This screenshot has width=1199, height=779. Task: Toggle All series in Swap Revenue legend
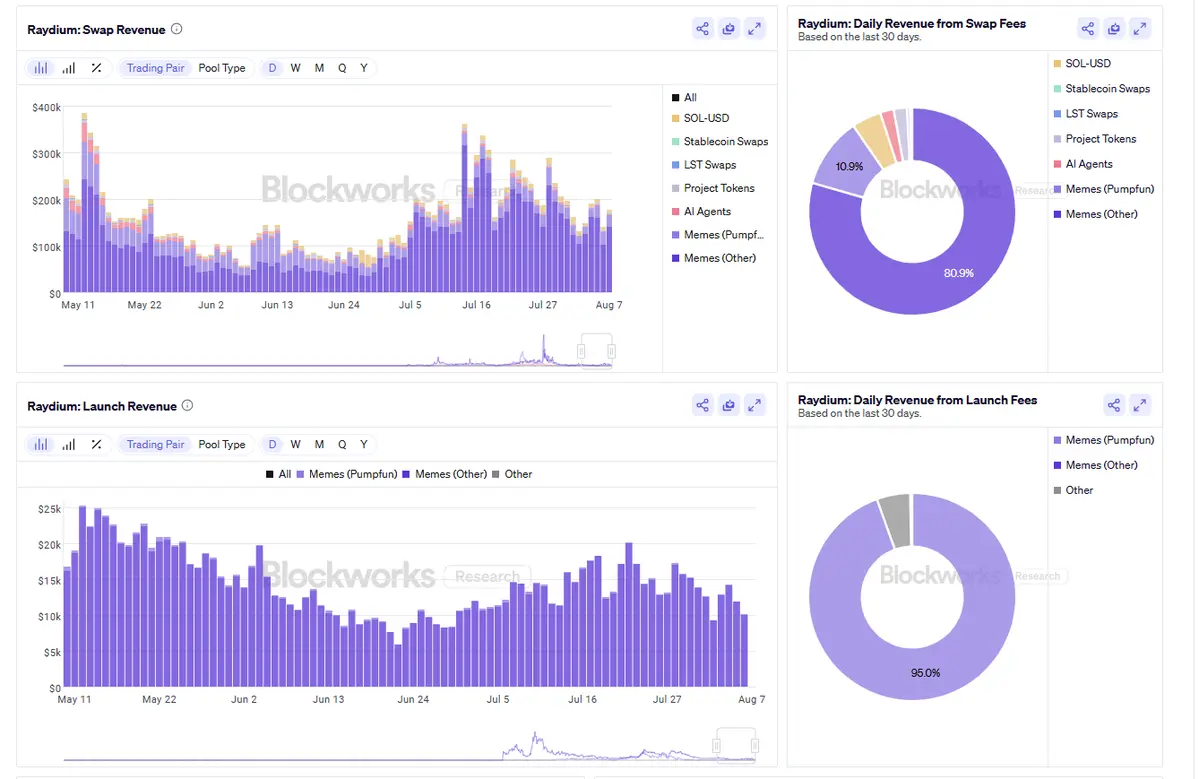(684, 97)
